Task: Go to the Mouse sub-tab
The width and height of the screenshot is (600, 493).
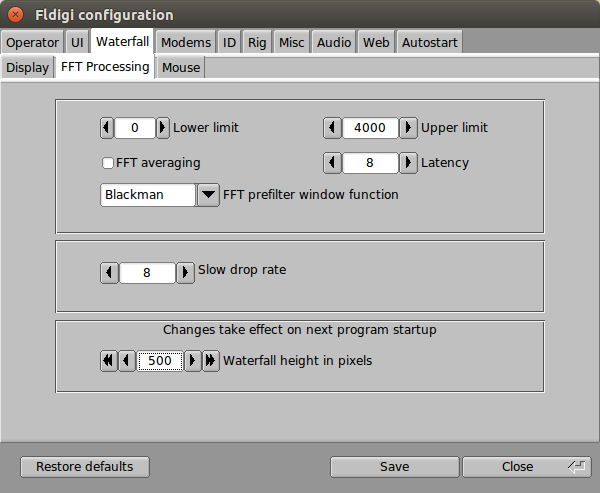Action: [181, 68]
